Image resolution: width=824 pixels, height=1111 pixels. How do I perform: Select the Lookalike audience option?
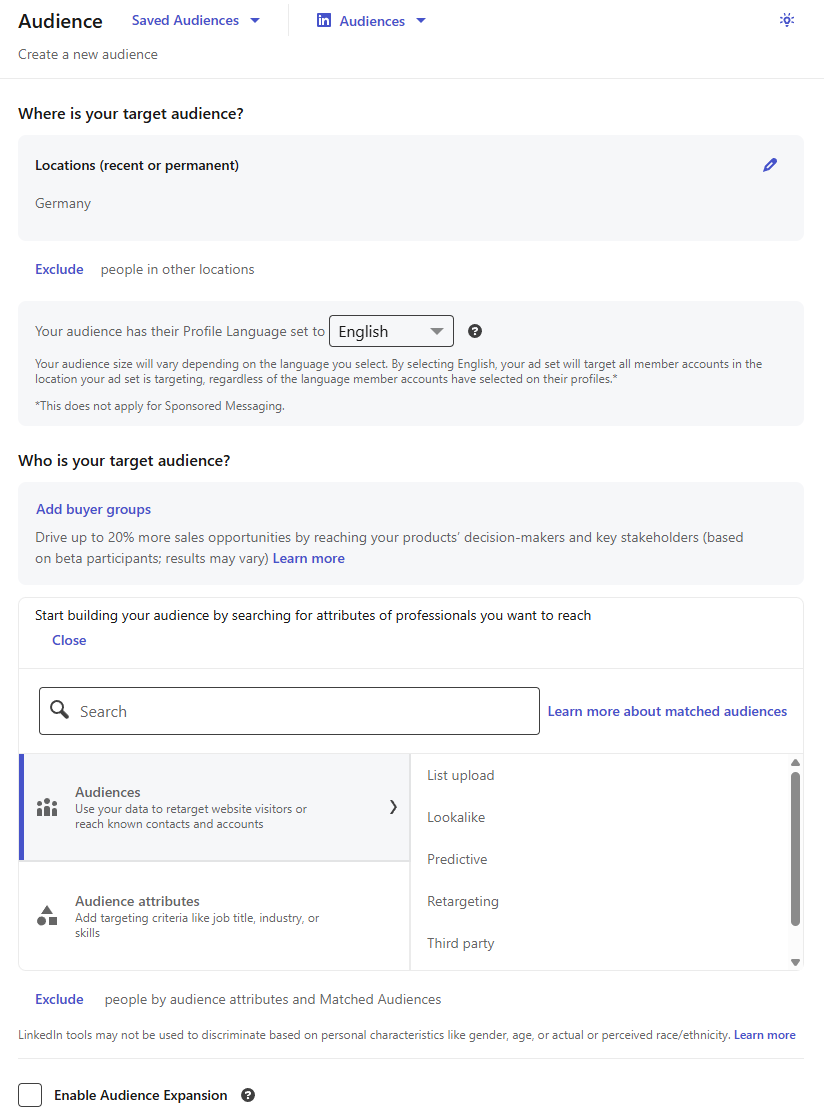456,817
